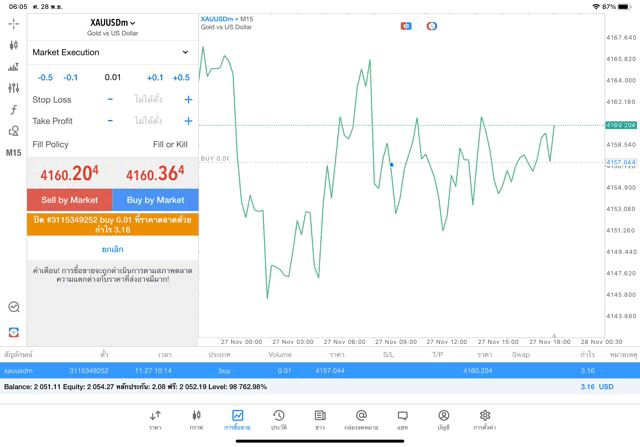Image resolution: width=640 pixels, height=447 pixels.
Task: Open the Settings gear tab in bottom bar
Action: [x=485, y=419]
